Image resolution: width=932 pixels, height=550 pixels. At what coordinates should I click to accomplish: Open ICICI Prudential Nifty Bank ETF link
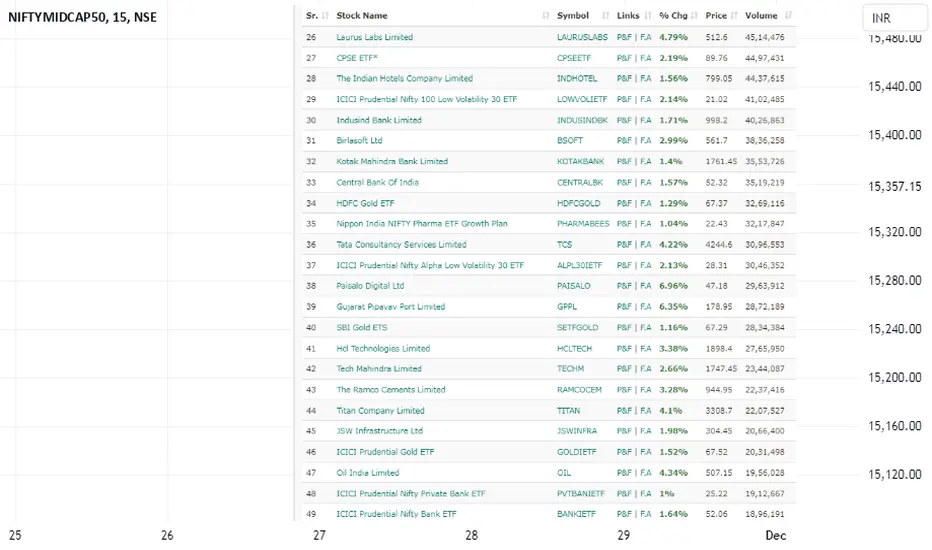click(396, 514)
